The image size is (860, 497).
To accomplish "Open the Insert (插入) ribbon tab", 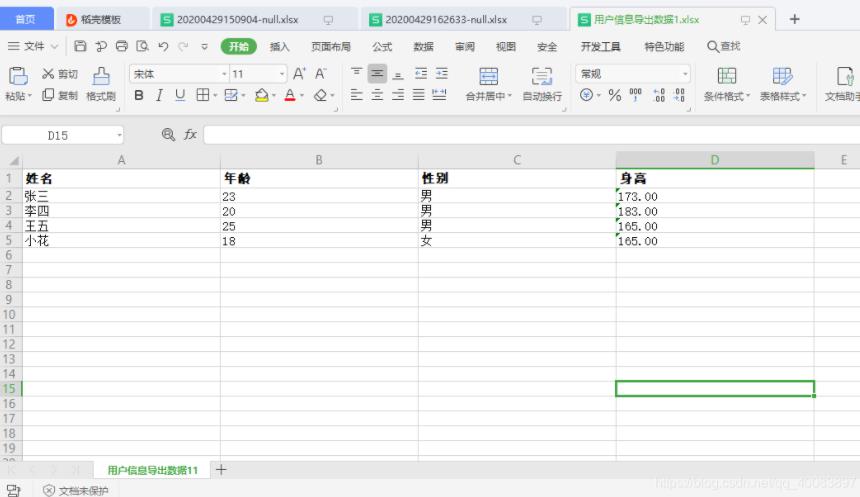I will point(280,47).
